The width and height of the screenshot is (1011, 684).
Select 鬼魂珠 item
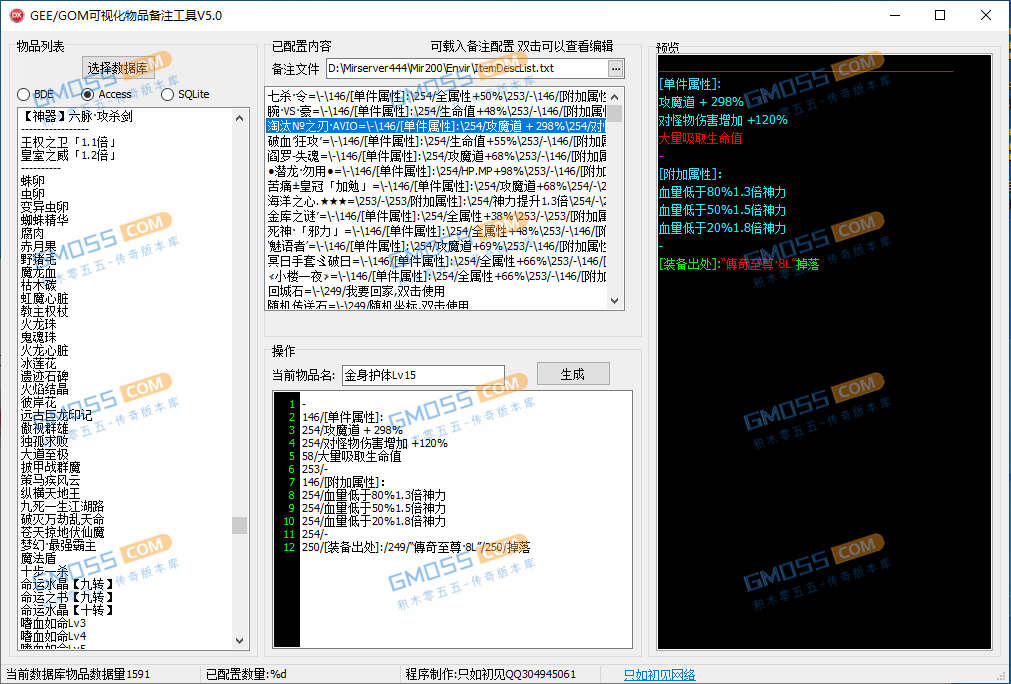tap(39, 337)
